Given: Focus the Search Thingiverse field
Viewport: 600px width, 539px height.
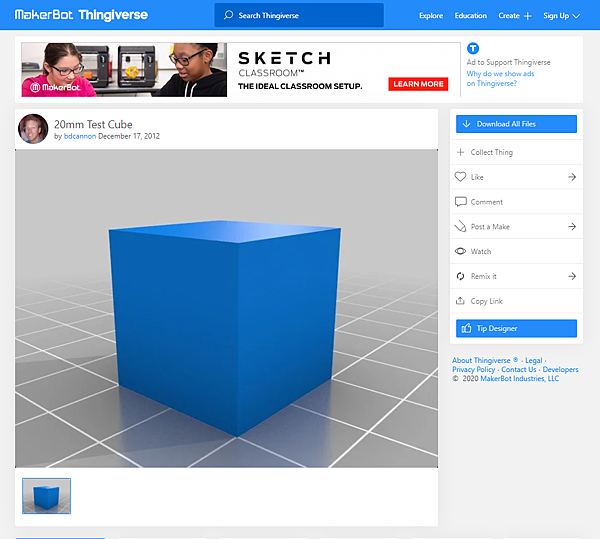Looking at the screenshot, I should [x=299, y=15].
